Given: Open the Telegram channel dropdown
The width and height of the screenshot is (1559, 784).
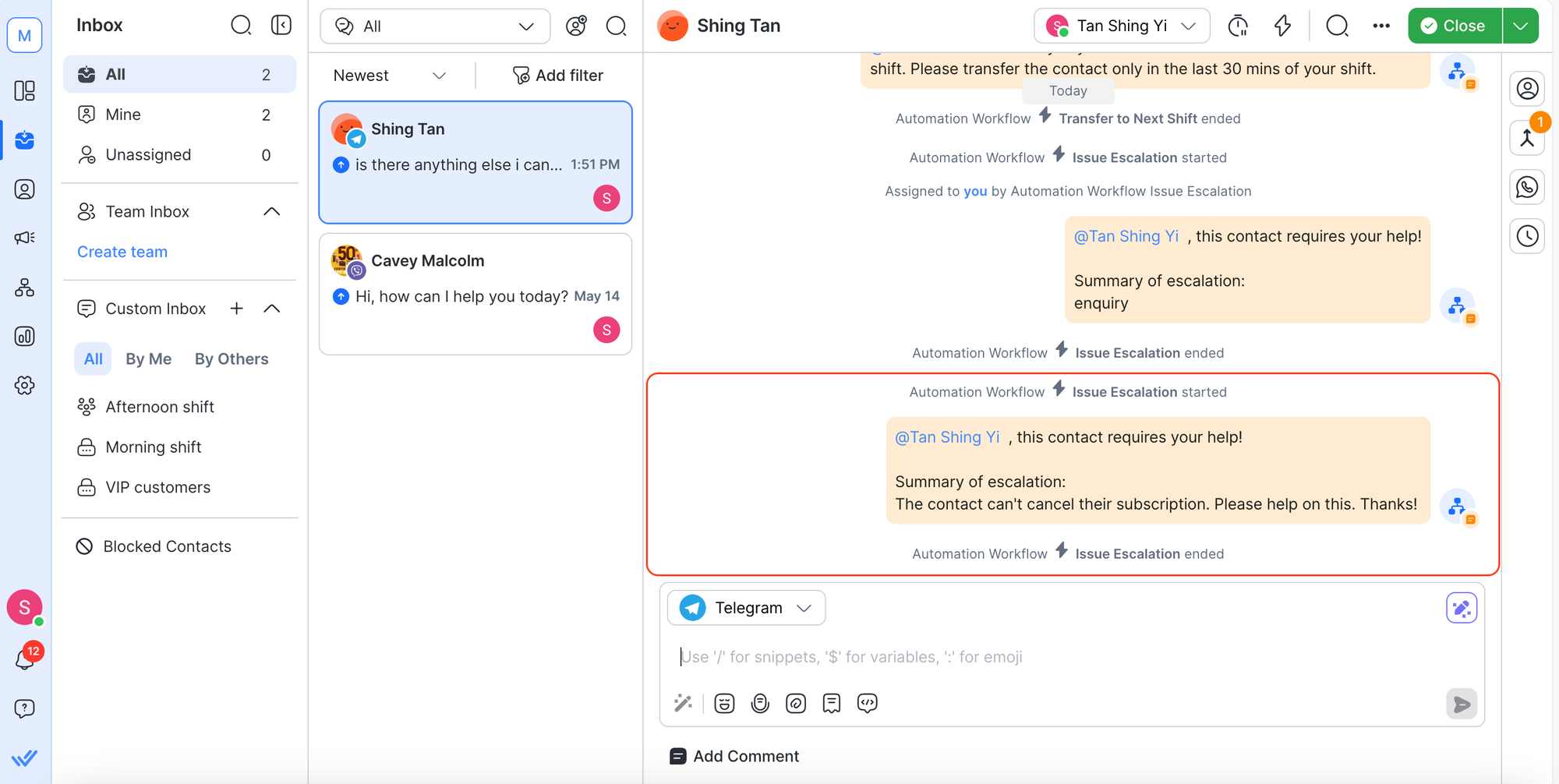Looking at the screenshot, I should [746, 608].
